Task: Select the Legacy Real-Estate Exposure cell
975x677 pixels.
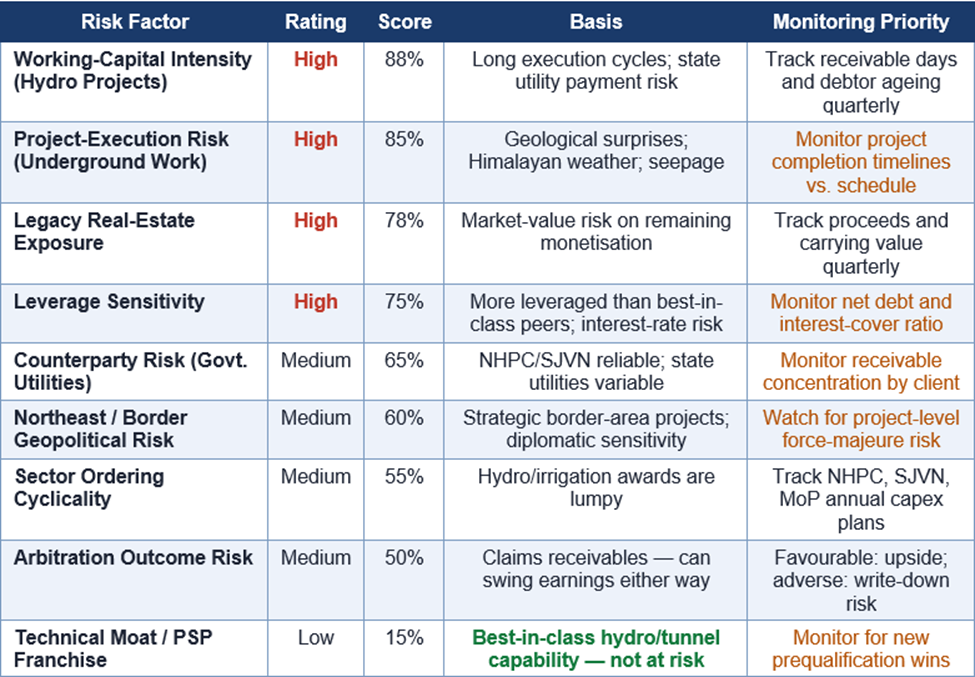Action: (x=104, y=231)
